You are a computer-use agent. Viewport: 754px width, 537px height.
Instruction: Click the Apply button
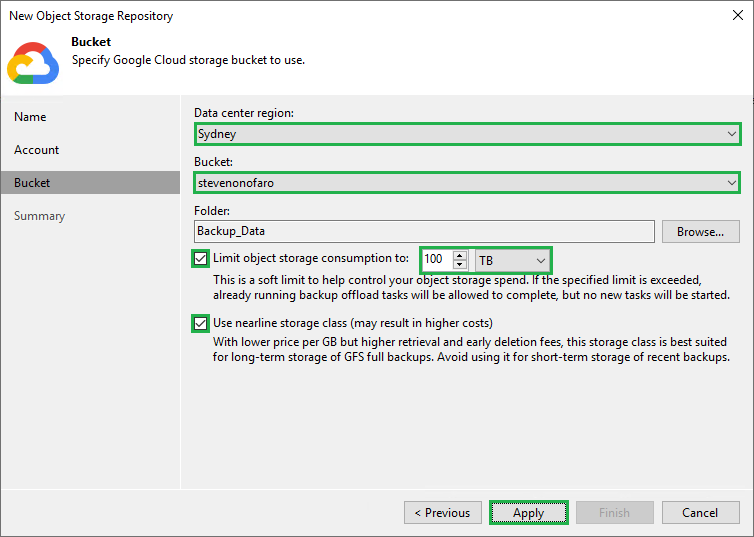[x=528, y=513]
